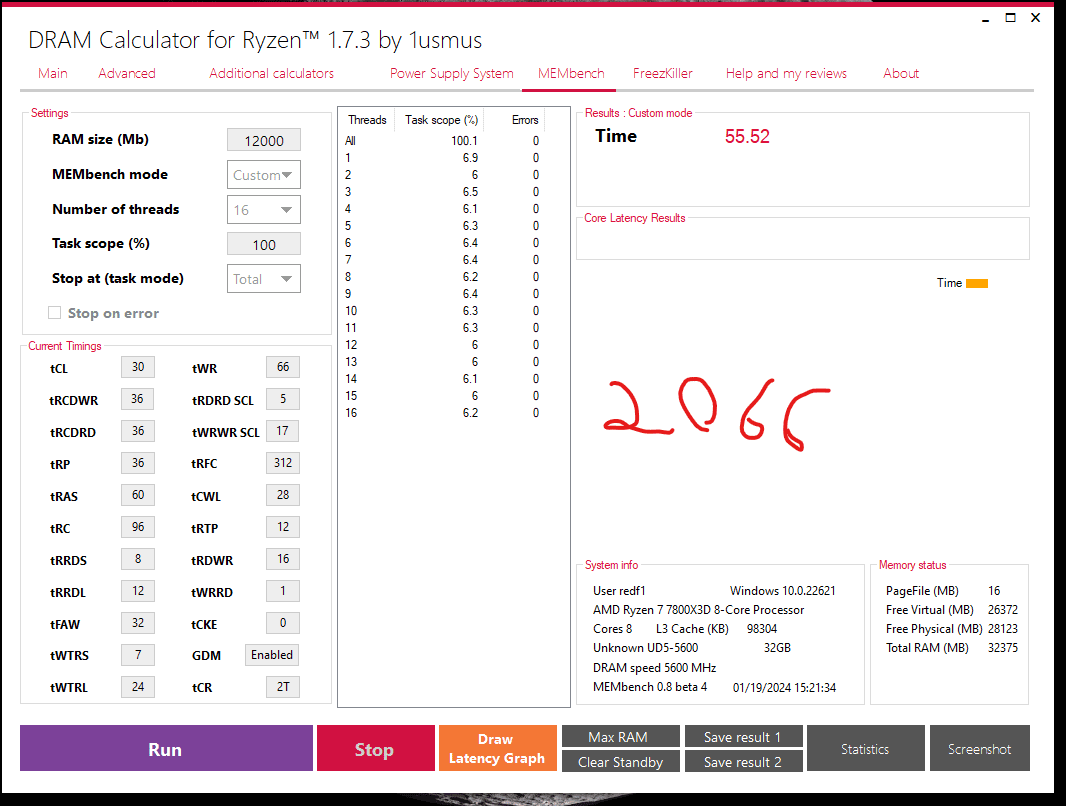The width and height of the screenshot is (1066, 806).
Task: Click the red Stop button
Action: pyautogui.click(x=376, y=748)
